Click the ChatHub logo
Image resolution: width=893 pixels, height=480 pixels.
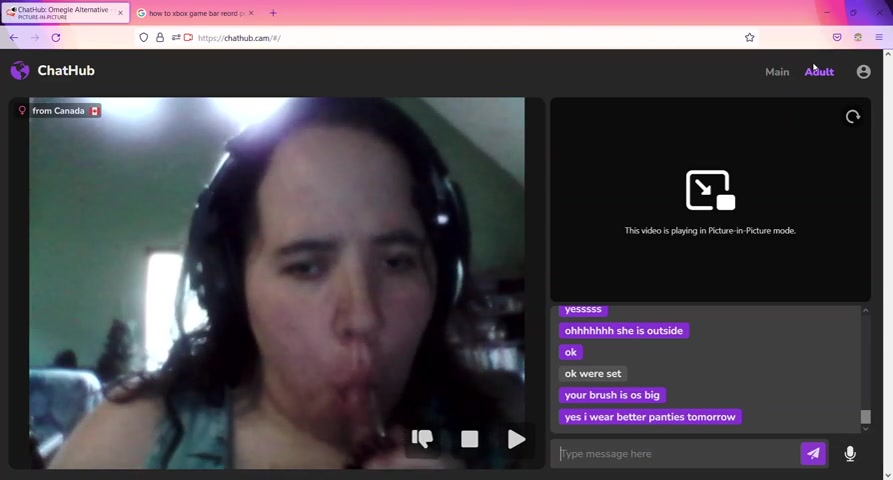pos(53,71)
